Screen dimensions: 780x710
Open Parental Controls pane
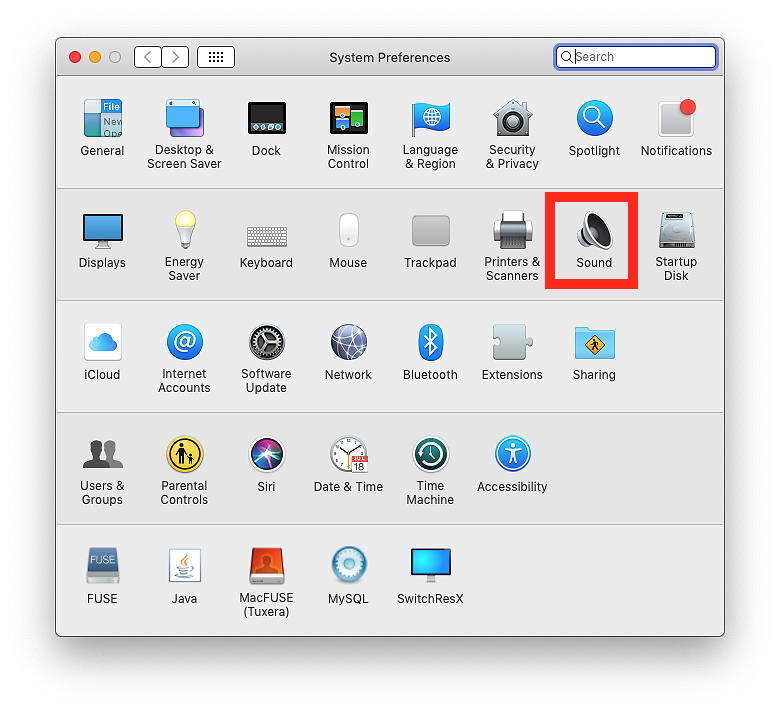point(184,470)
